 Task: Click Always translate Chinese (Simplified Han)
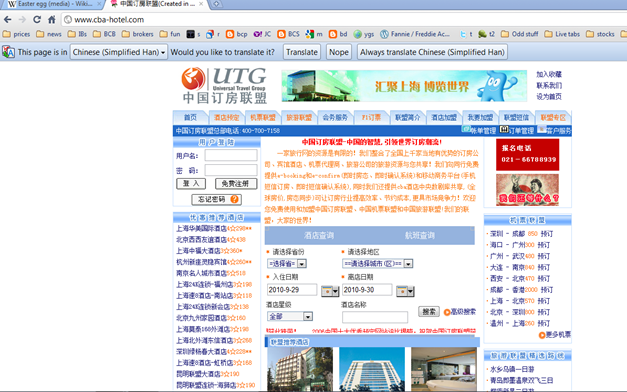(432, 52)
